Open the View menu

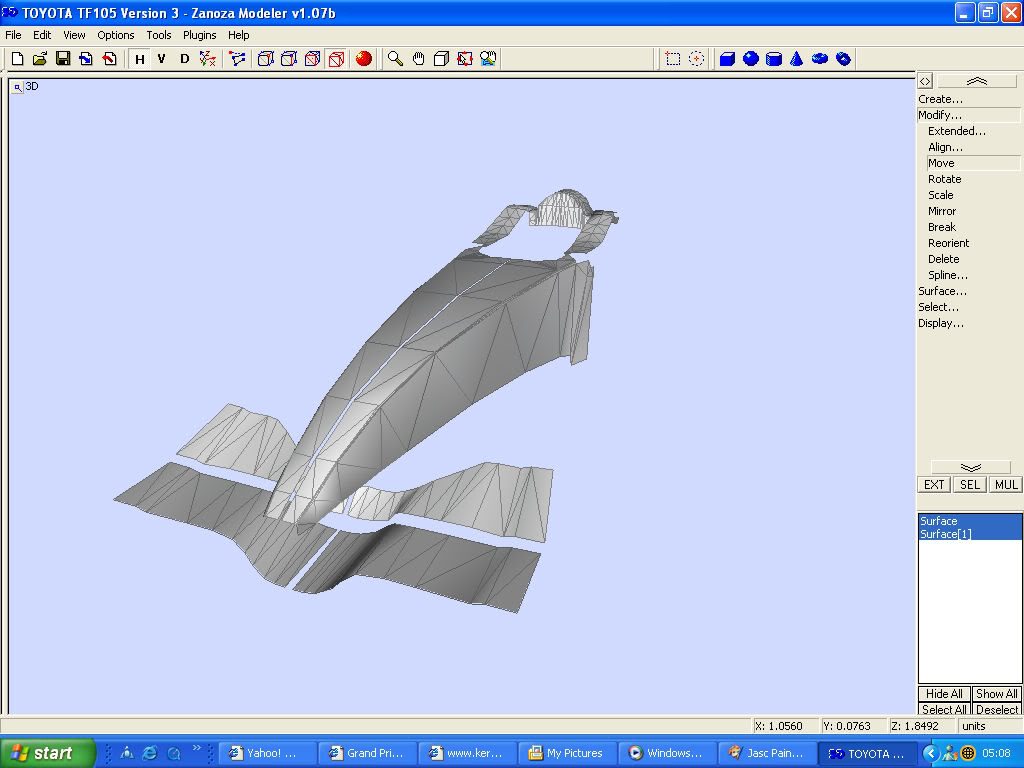pyautogui.click(x=74, y=35)
